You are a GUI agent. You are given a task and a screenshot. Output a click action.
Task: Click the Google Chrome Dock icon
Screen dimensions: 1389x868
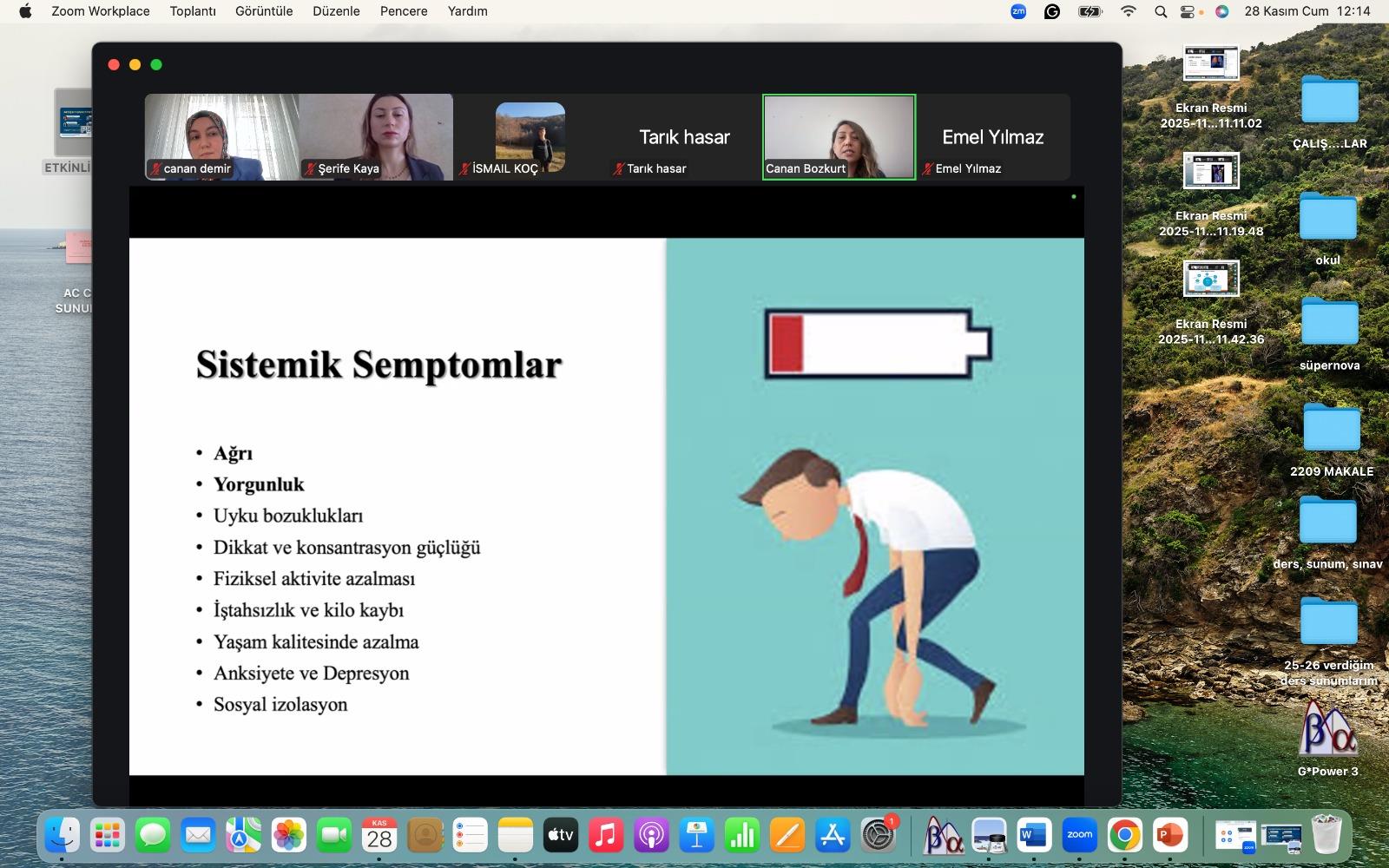[x=1124, y=836]
